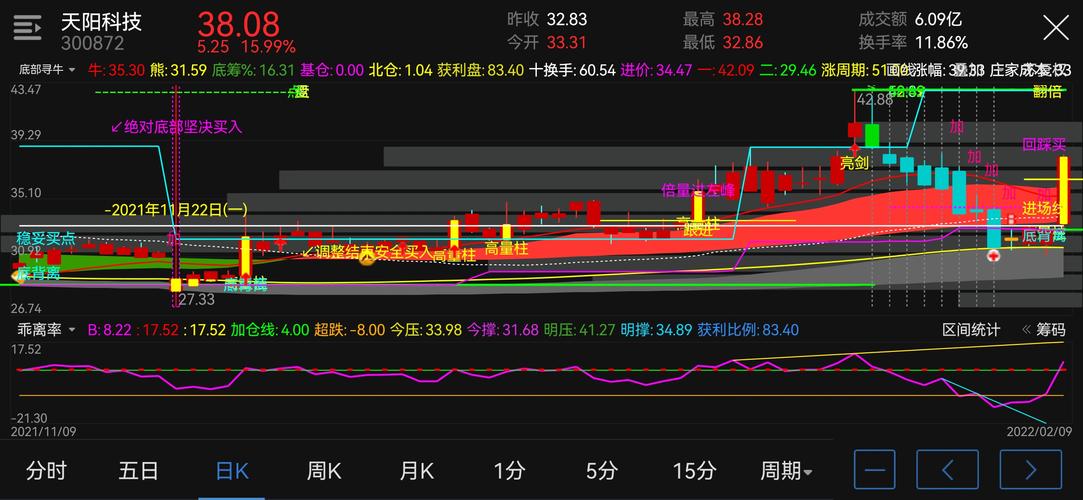Open the hamburger menu icon
Image resolution: width=1083 pixels, height=500 pixels.
click(28, 29)
